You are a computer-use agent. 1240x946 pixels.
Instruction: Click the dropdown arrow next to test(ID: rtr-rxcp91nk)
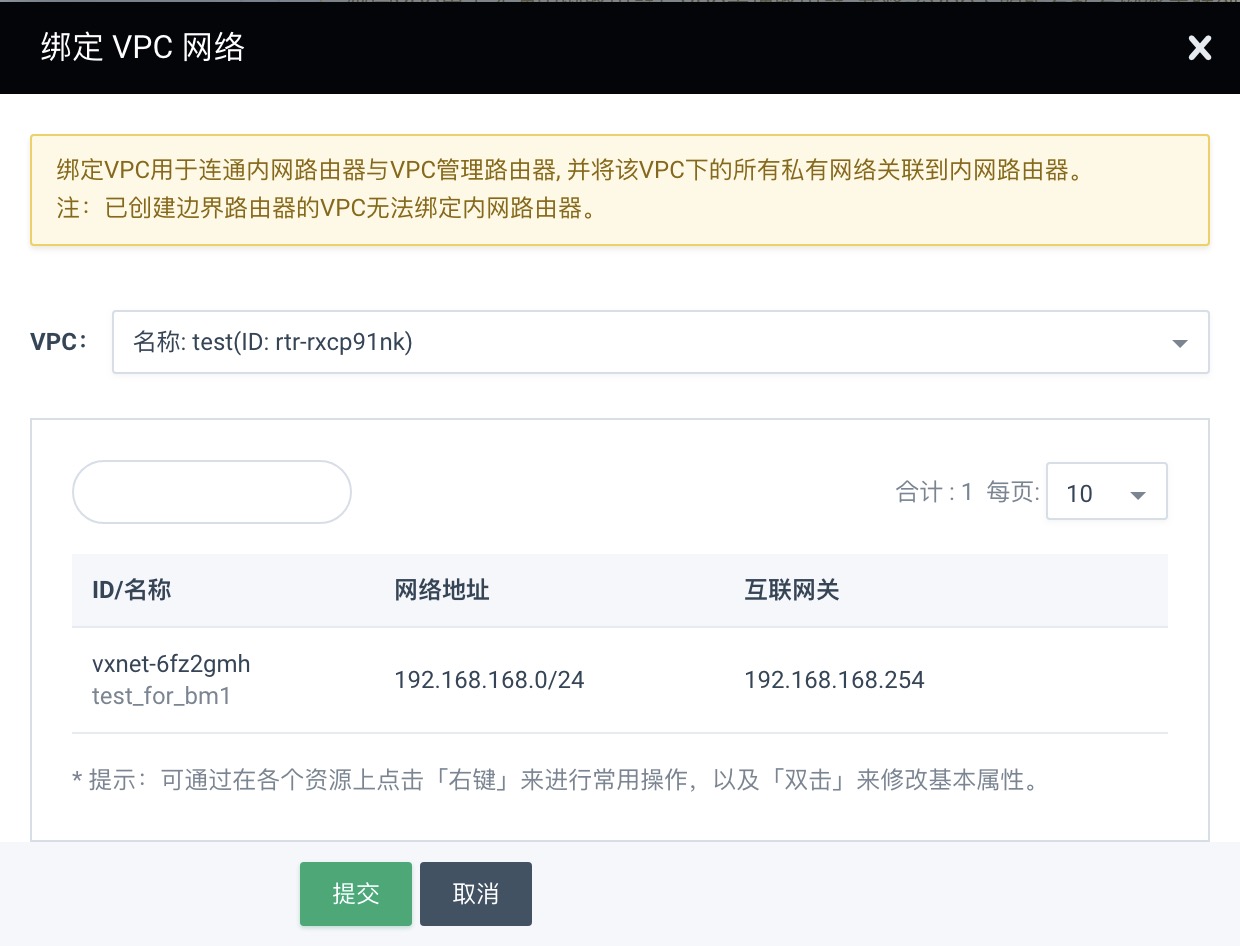click(x=1179, y=342)
